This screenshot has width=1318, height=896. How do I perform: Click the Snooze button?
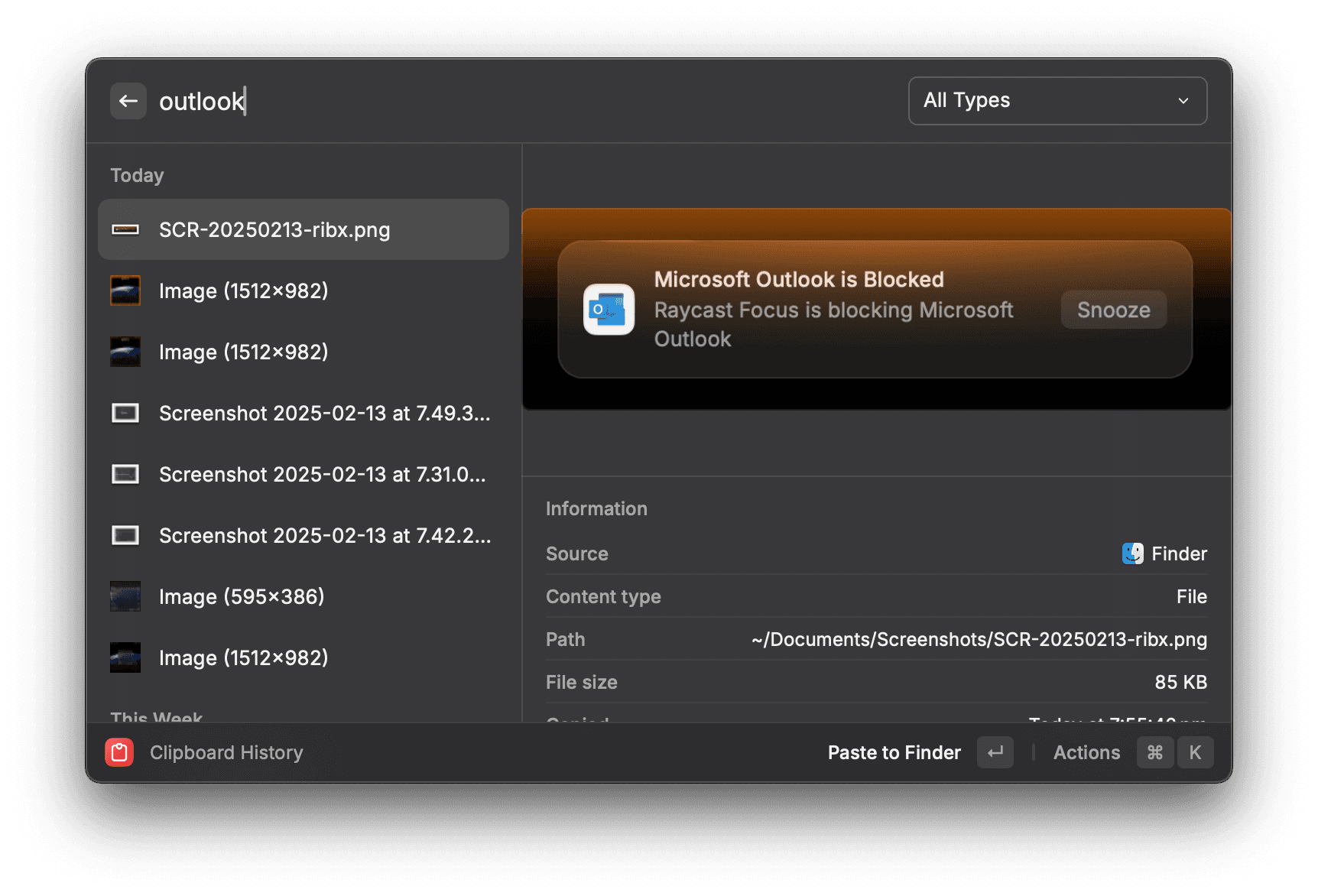(x=1113, y=310)
